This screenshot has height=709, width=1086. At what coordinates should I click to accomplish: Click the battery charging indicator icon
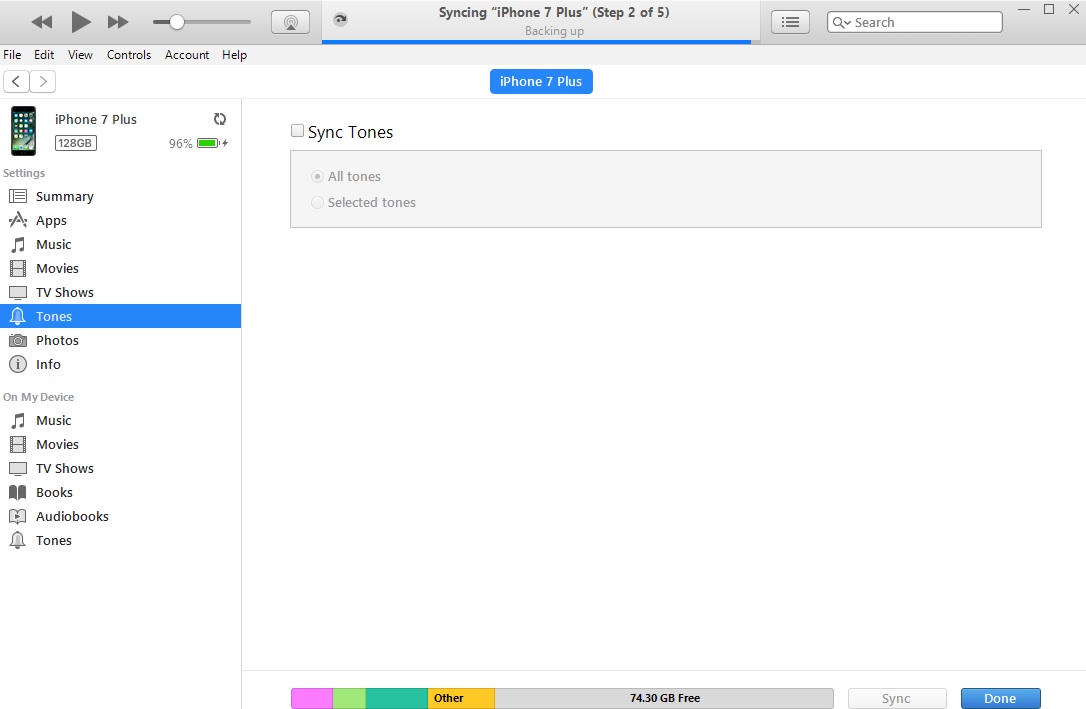pos(212,143)
